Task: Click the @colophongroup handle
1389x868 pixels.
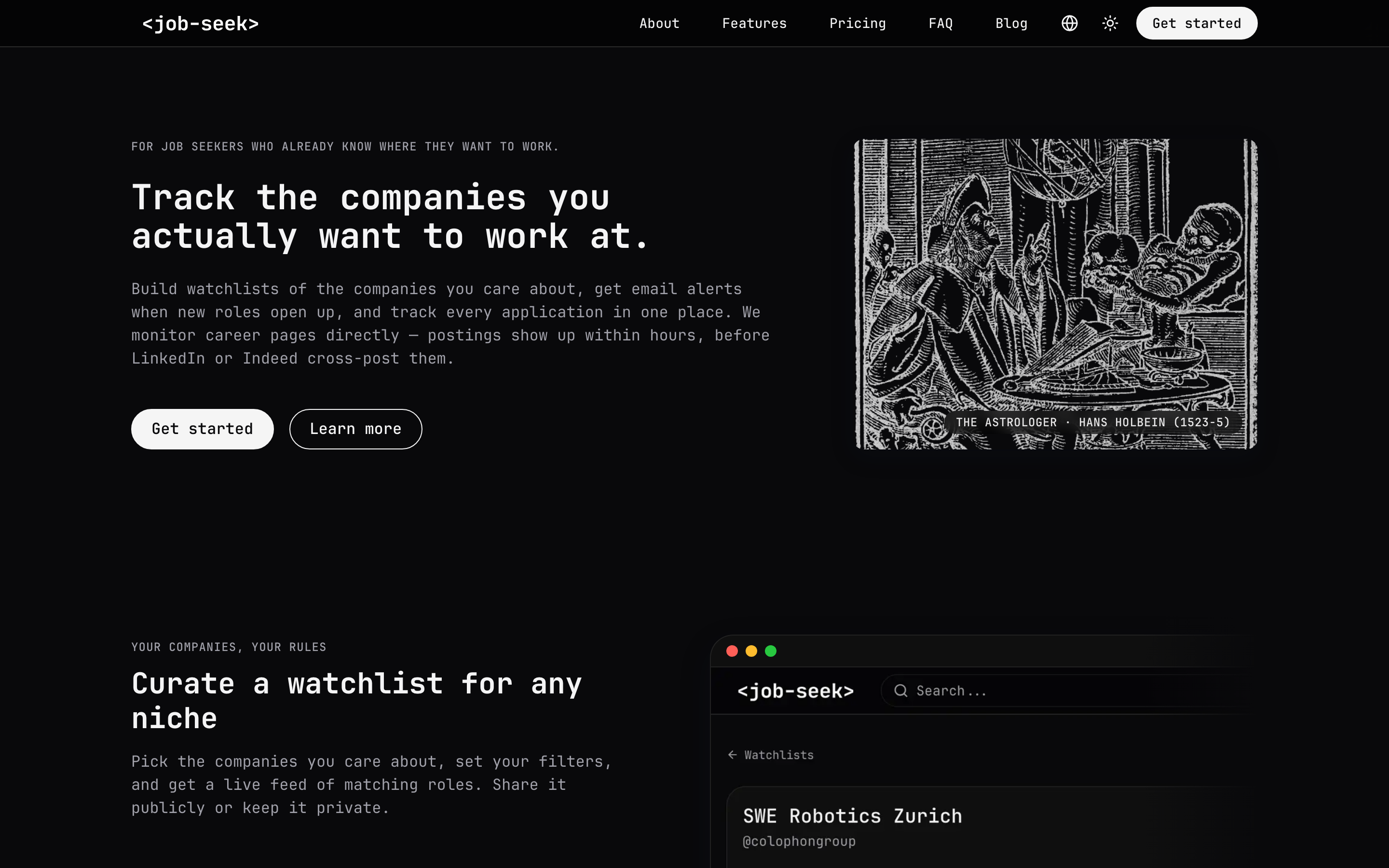Action: tap(799, 841)
